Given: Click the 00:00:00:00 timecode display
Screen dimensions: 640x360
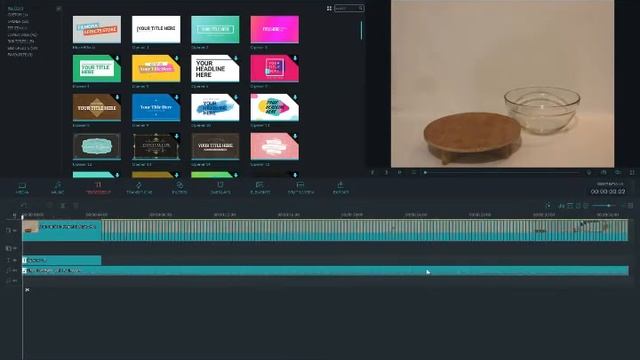Looking at the screenshot, I should pos(608,191).
